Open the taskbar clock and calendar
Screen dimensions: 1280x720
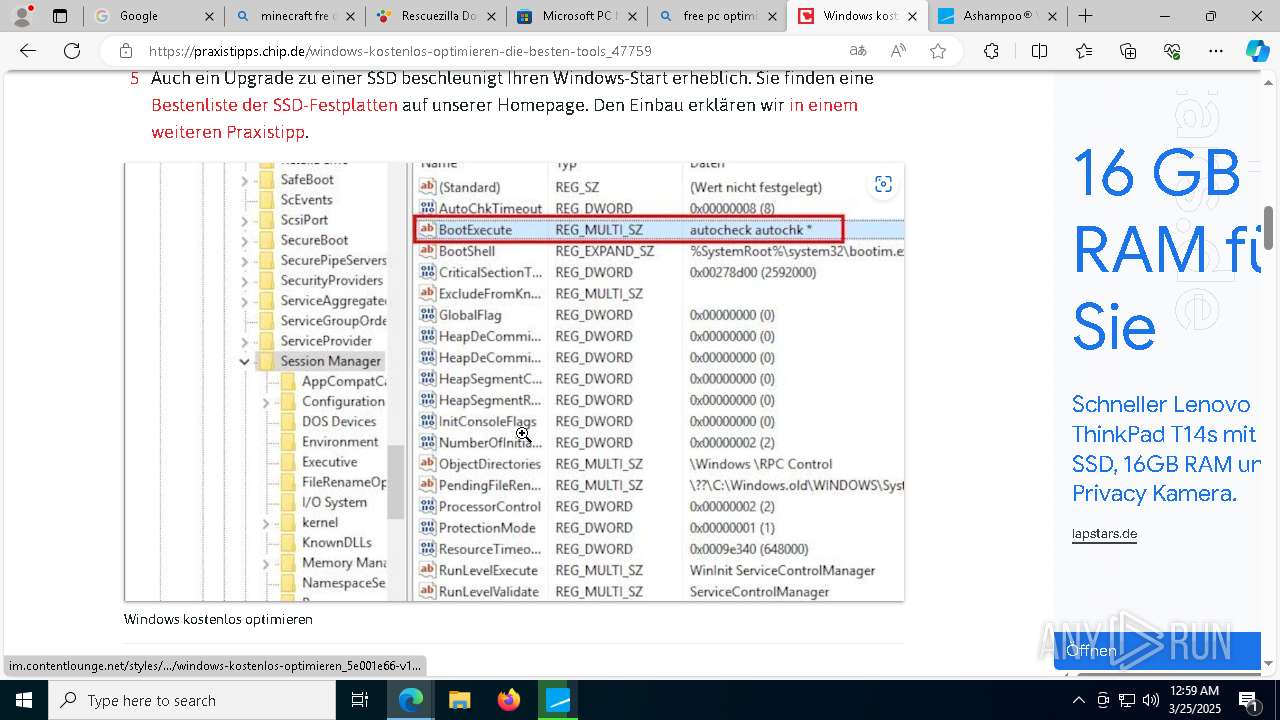click(1193, 700)
